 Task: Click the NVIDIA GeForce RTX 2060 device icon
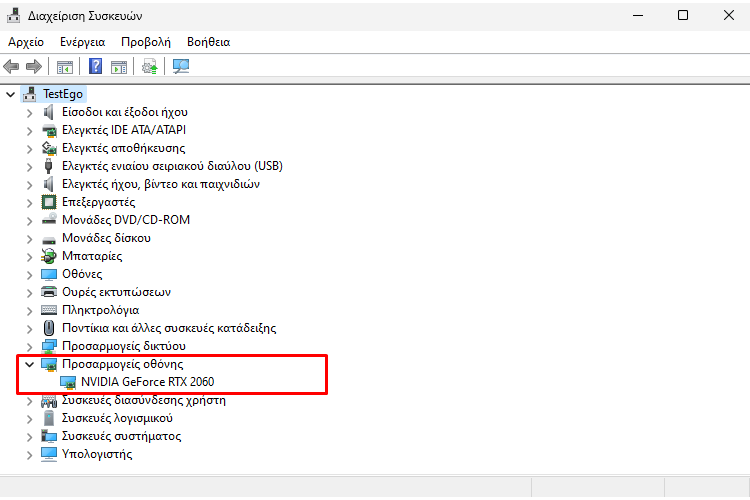68,382
